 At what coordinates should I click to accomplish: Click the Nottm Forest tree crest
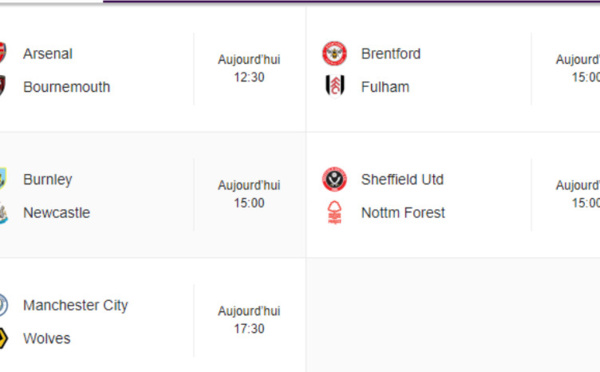pos(334,212)
